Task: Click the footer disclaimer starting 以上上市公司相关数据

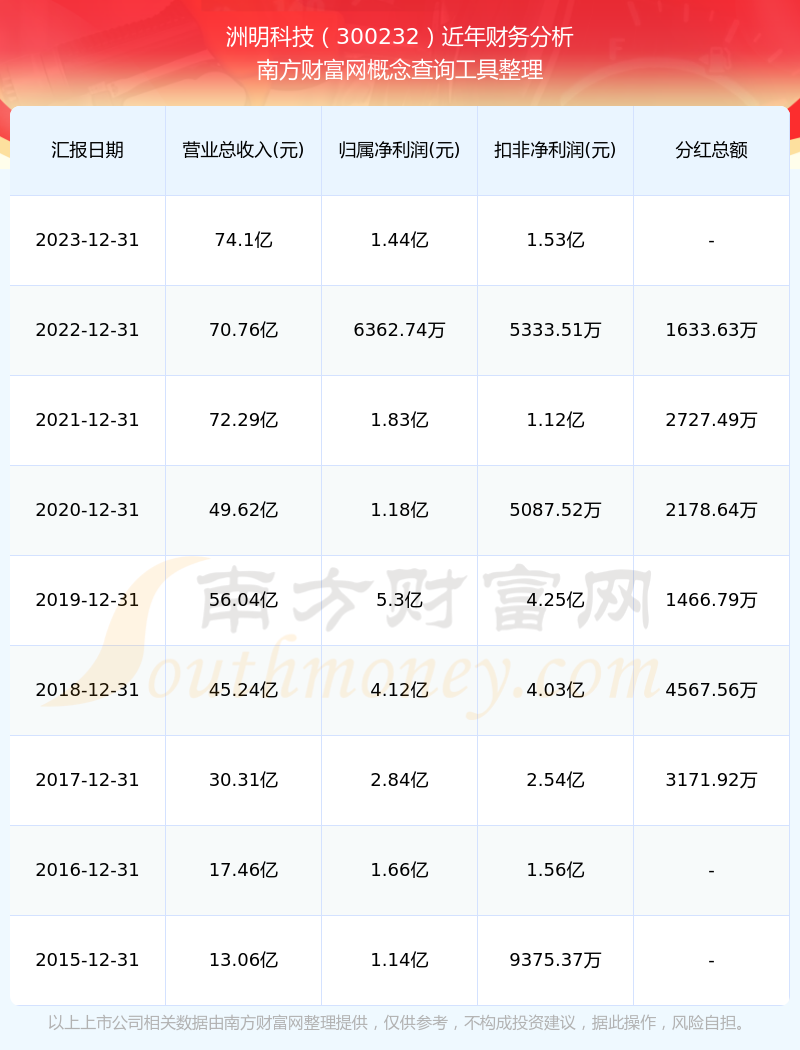Action: coord(400,1023)
